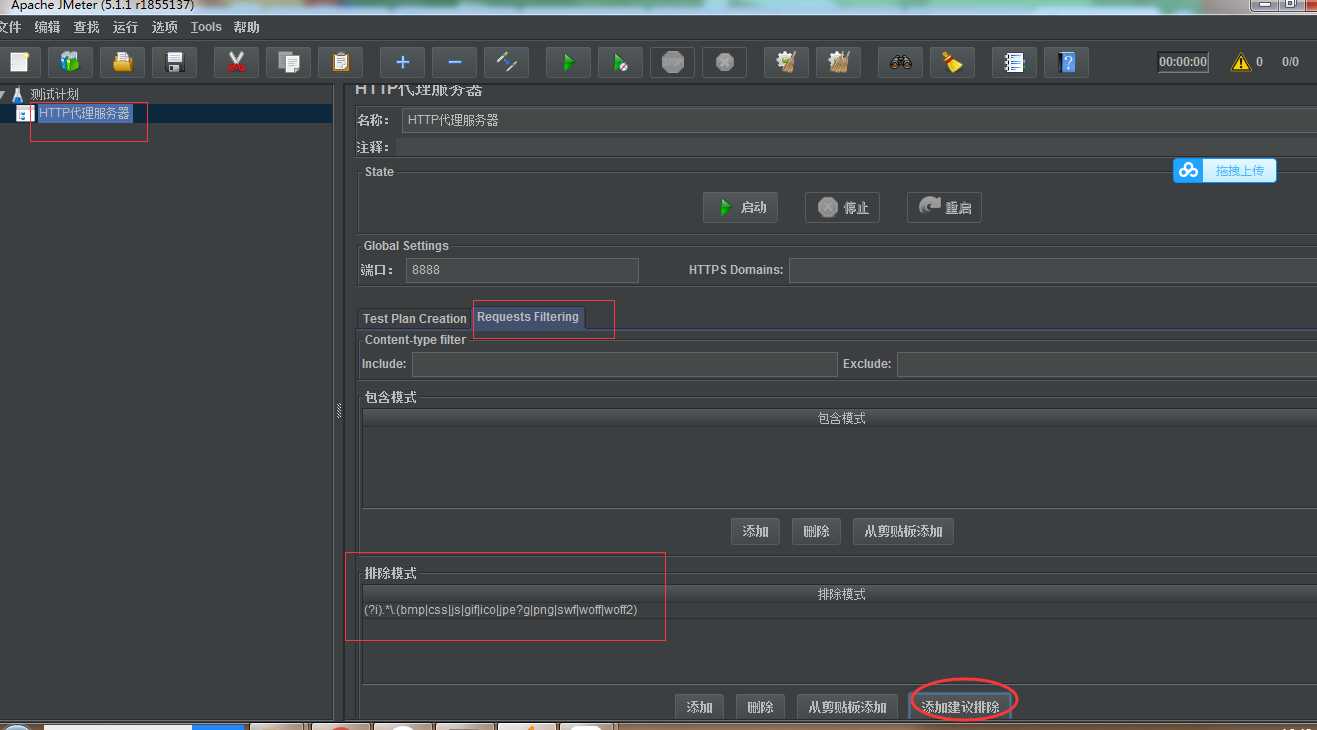Click 从剪贴板添加 under 包含模式
Screen dimensions: 1317x730
pos(903,531)
